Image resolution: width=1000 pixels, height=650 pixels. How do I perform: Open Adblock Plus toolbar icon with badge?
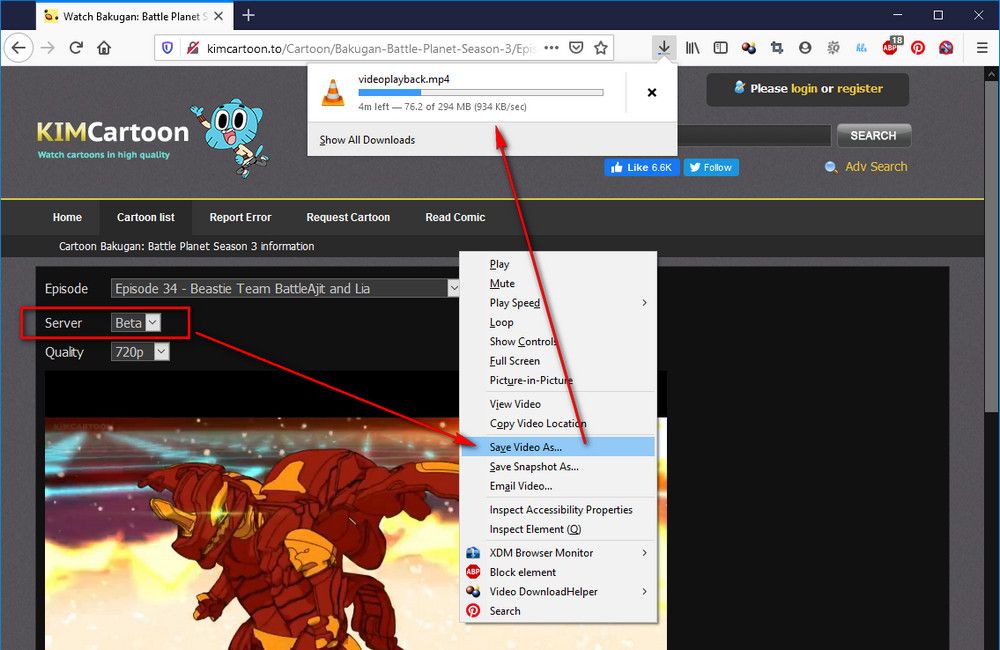[891, 46]
